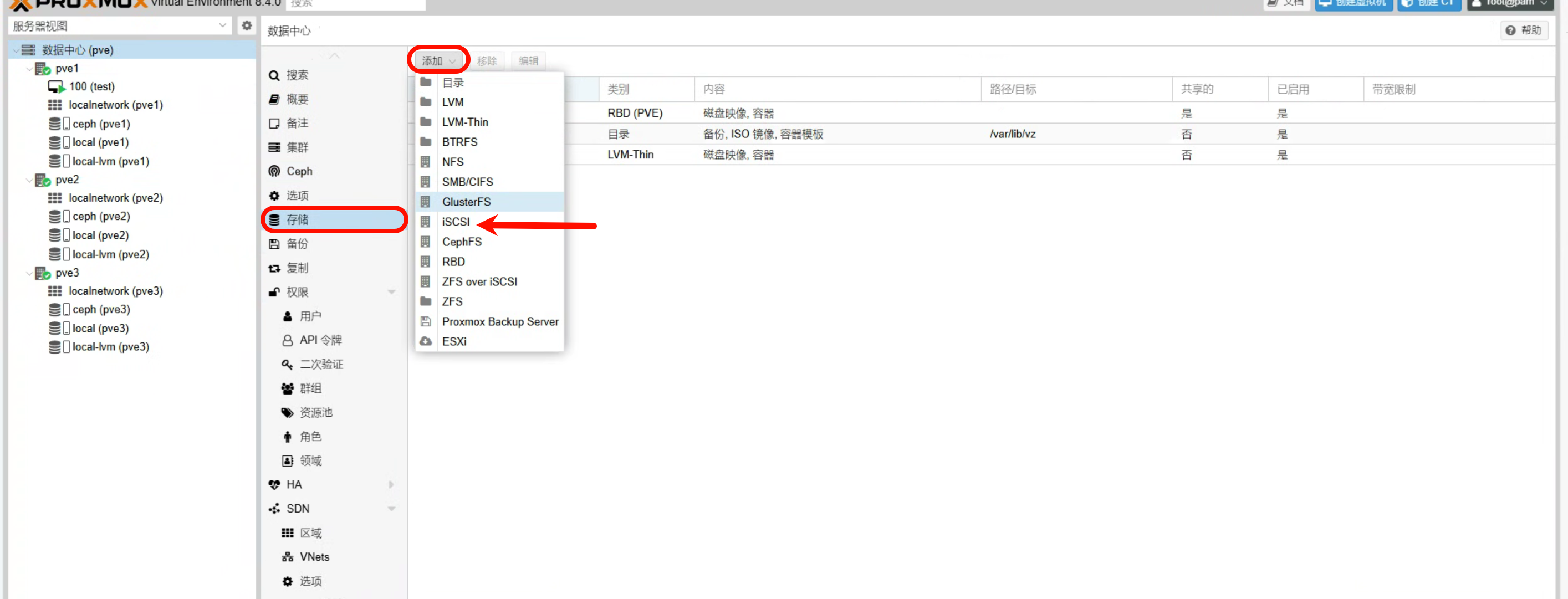Click the VNets icon under SDN
The image size is (1568, 599).
287,557
